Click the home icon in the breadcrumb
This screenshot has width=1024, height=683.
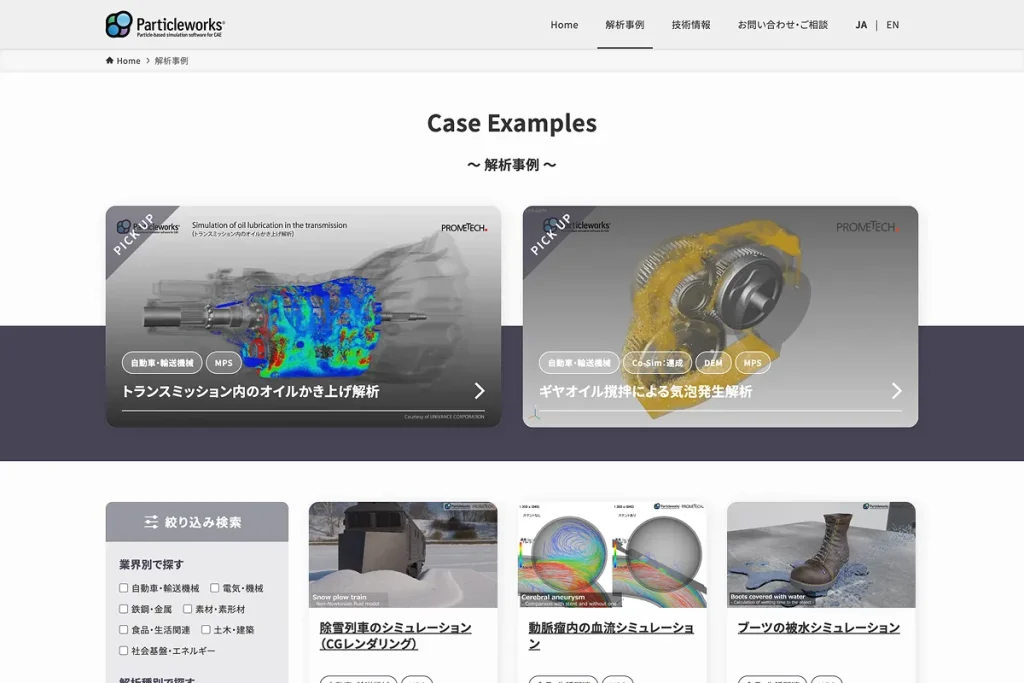(x=110, y=61)
